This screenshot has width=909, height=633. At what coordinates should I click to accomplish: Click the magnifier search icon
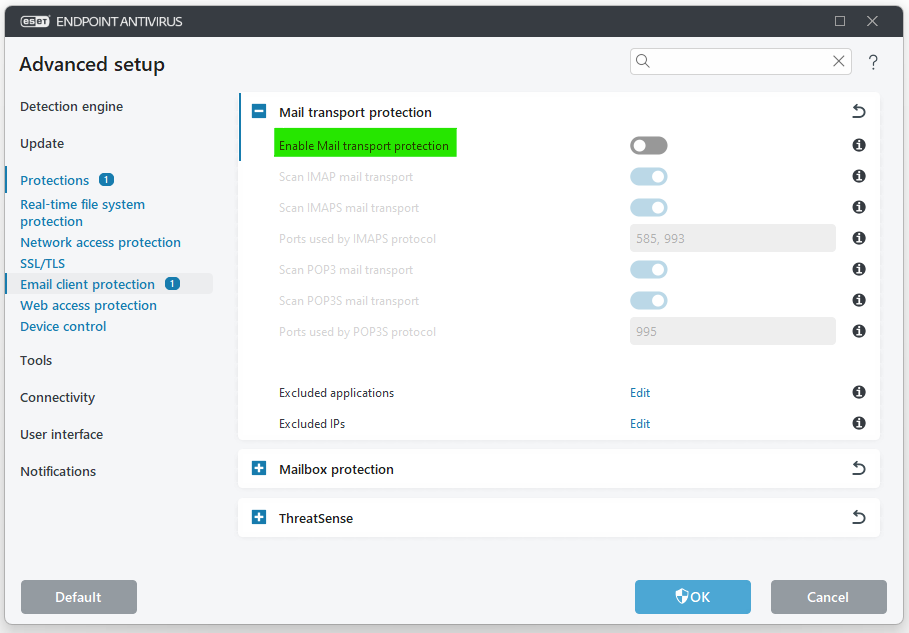pos(642,61)
